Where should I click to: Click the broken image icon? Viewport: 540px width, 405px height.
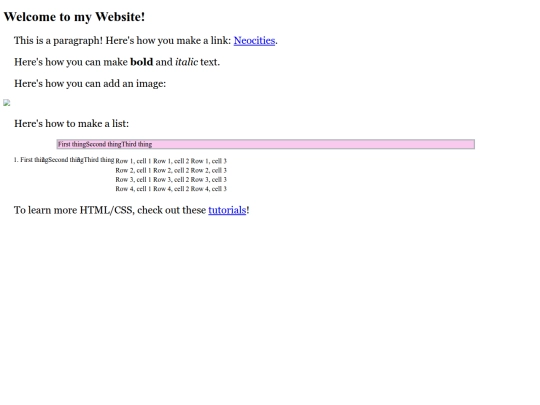click(7, 103)
